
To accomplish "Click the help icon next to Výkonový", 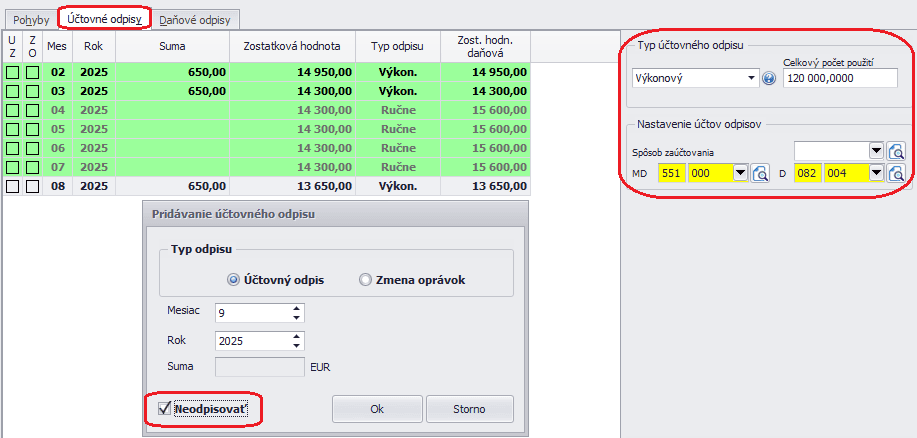I will click(769, 79).
